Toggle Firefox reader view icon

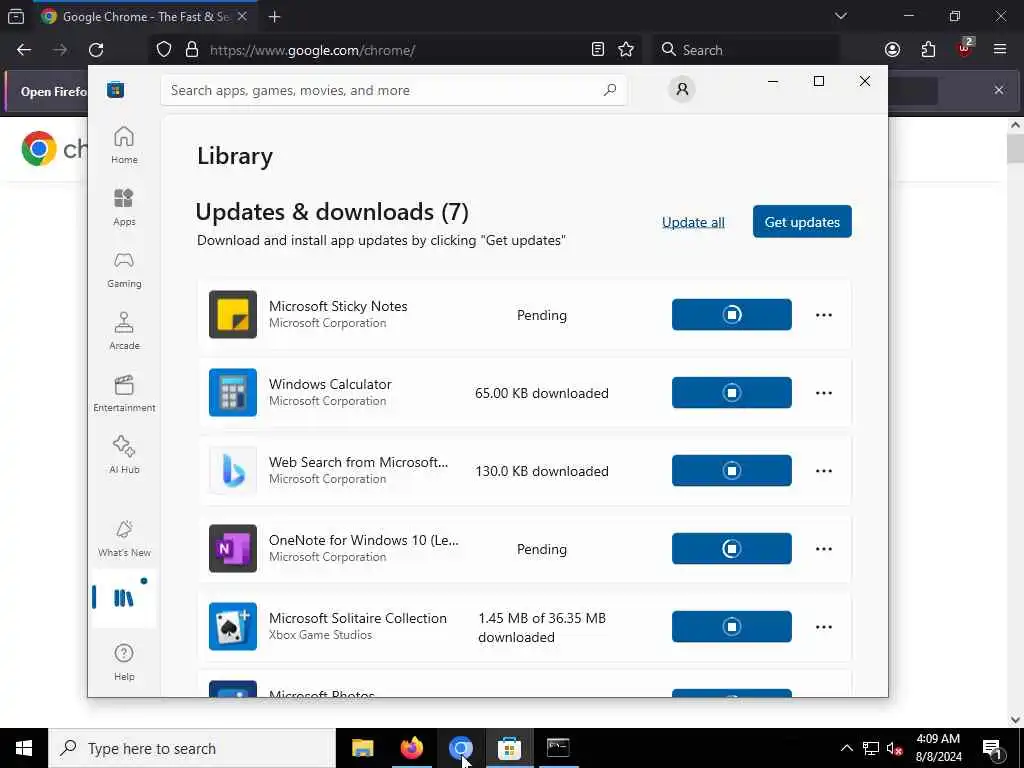click(x=598, y=49)
